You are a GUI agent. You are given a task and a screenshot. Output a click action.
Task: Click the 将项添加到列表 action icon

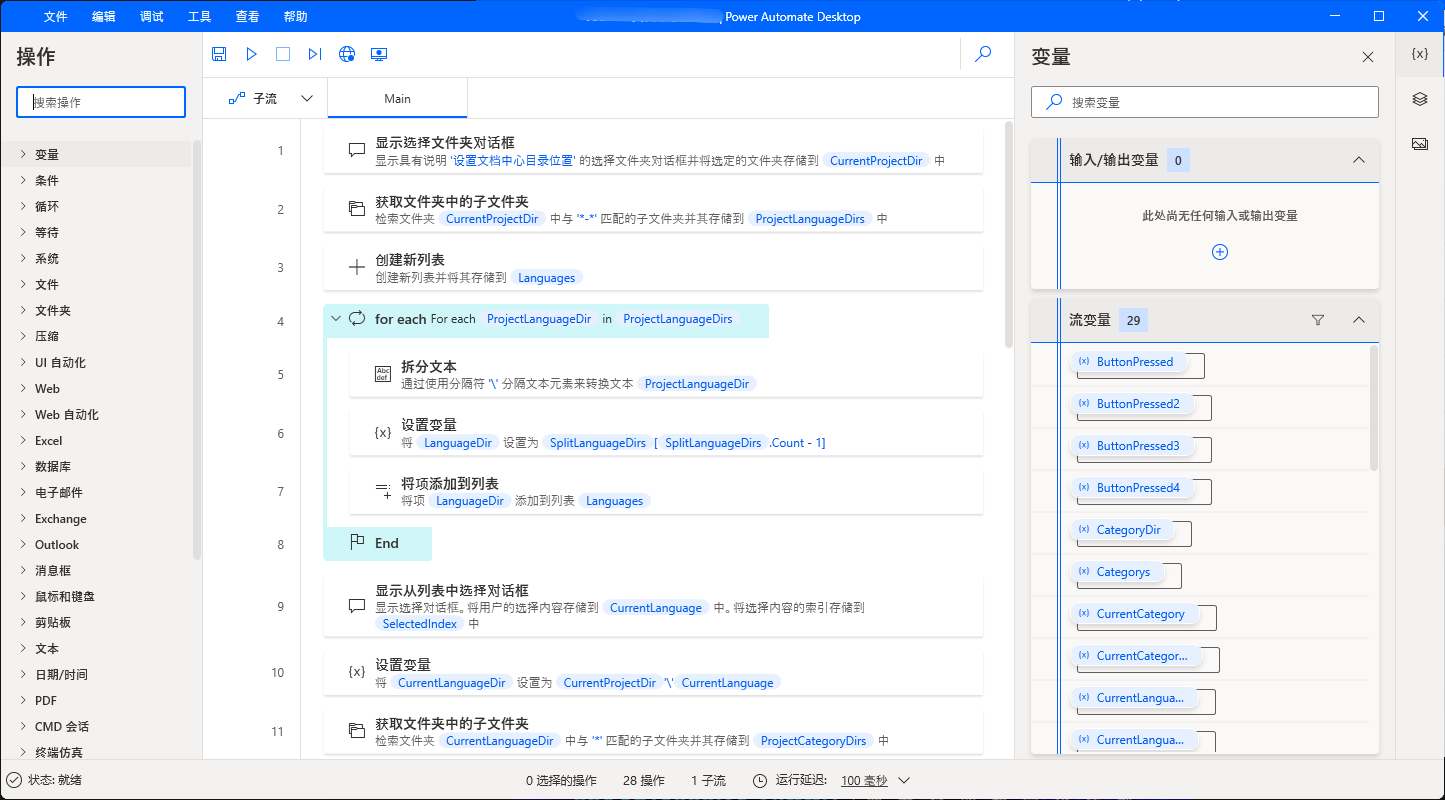click(x=383, y=491)
